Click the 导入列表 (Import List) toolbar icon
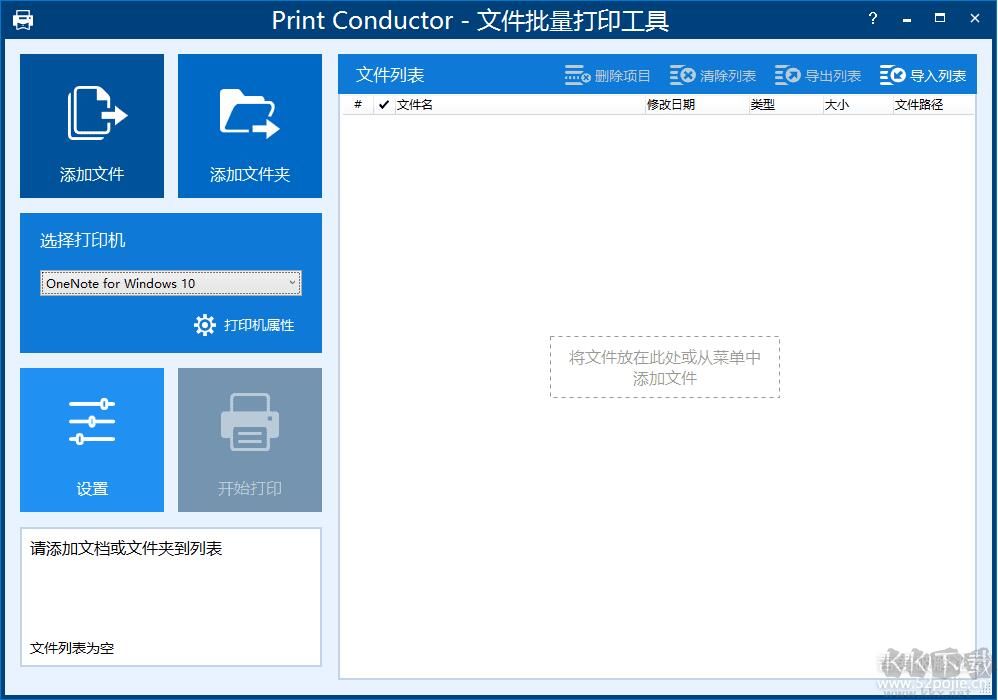 (891, 74)
